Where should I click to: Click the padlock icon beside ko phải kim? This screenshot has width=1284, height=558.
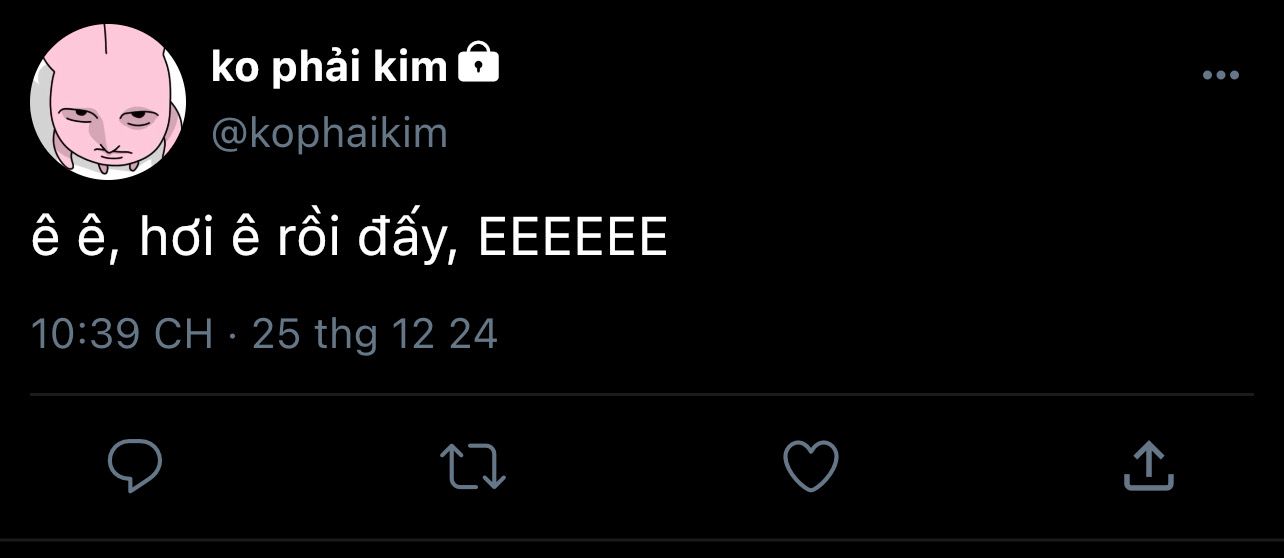coord(478,64)
